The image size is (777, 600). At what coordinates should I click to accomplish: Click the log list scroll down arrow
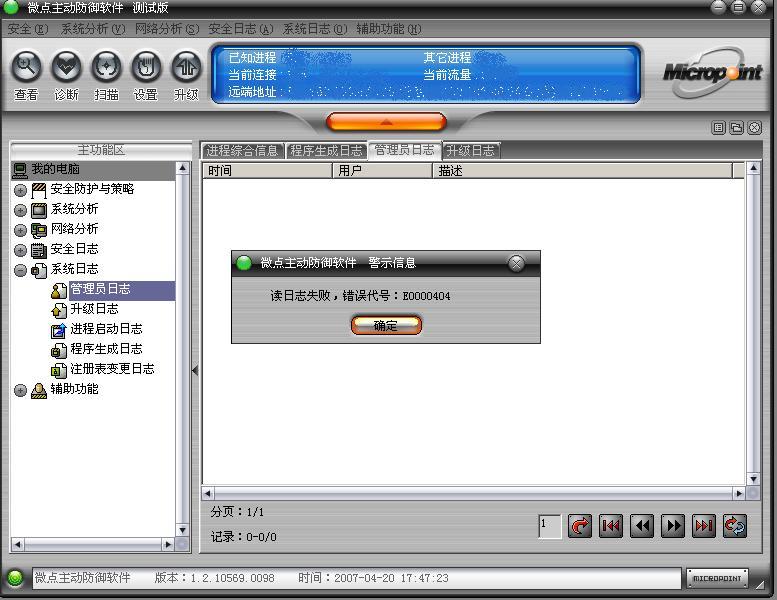pos(753,479)
